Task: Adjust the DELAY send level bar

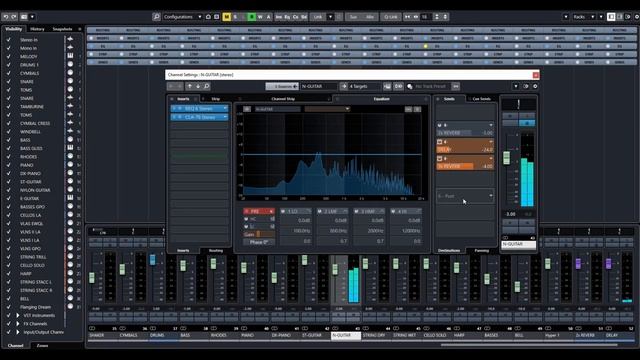Action: click(465, 149)
